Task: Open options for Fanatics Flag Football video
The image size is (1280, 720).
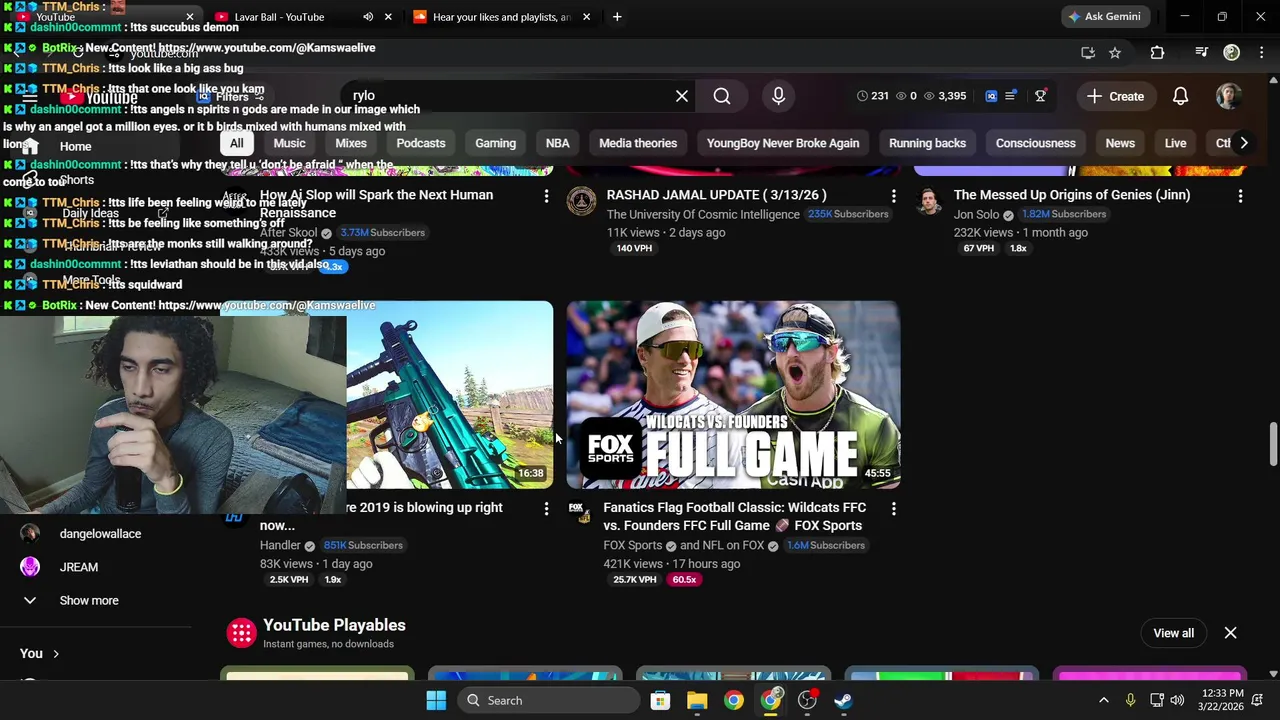Action: [893, 509]
